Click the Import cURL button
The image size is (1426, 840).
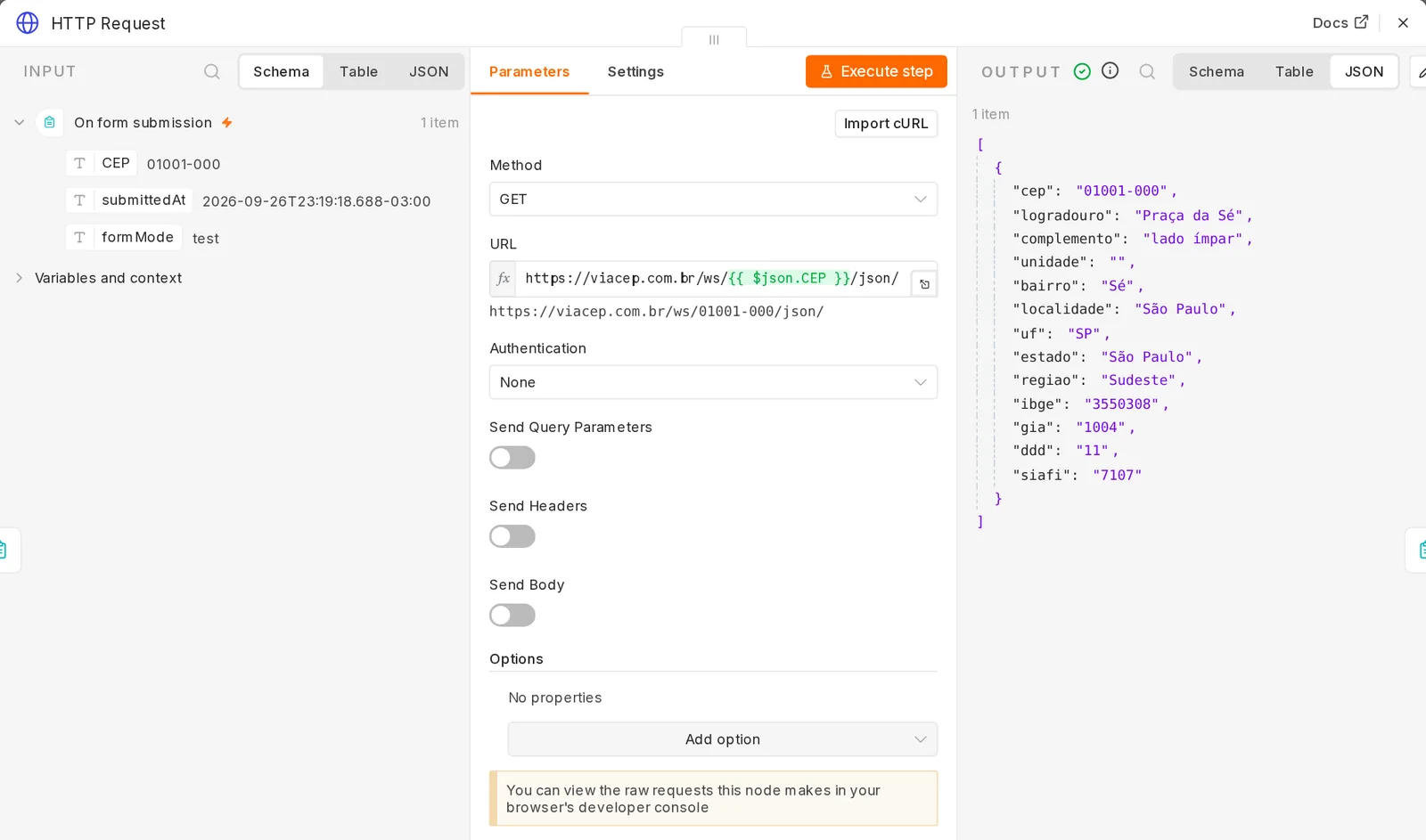point(886,124)
